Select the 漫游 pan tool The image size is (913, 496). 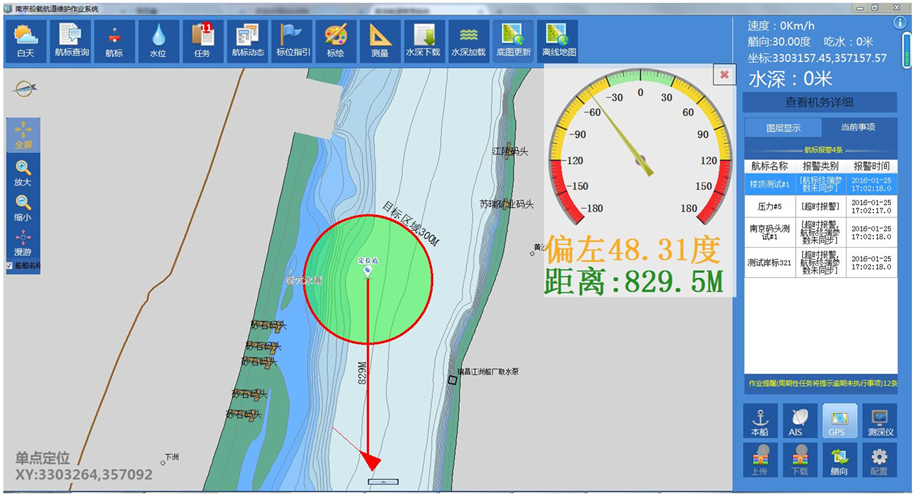tap(23, 243)
